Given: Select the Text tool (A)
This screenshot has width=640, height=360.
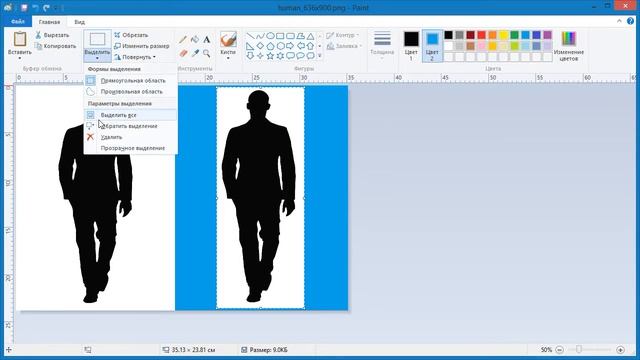Looking at the screenshot, I should 207,40.
